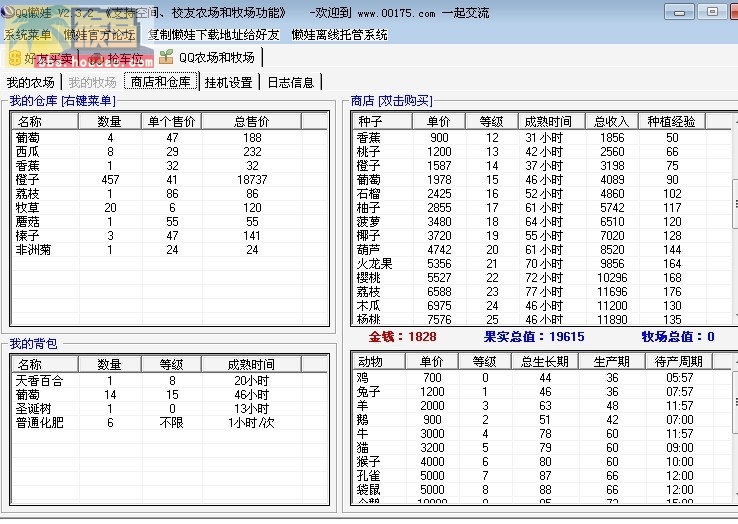Click the 牧场总值：0 value text
Image resolution: width=738 pixels, height=524 pixels.
[678, 337]
